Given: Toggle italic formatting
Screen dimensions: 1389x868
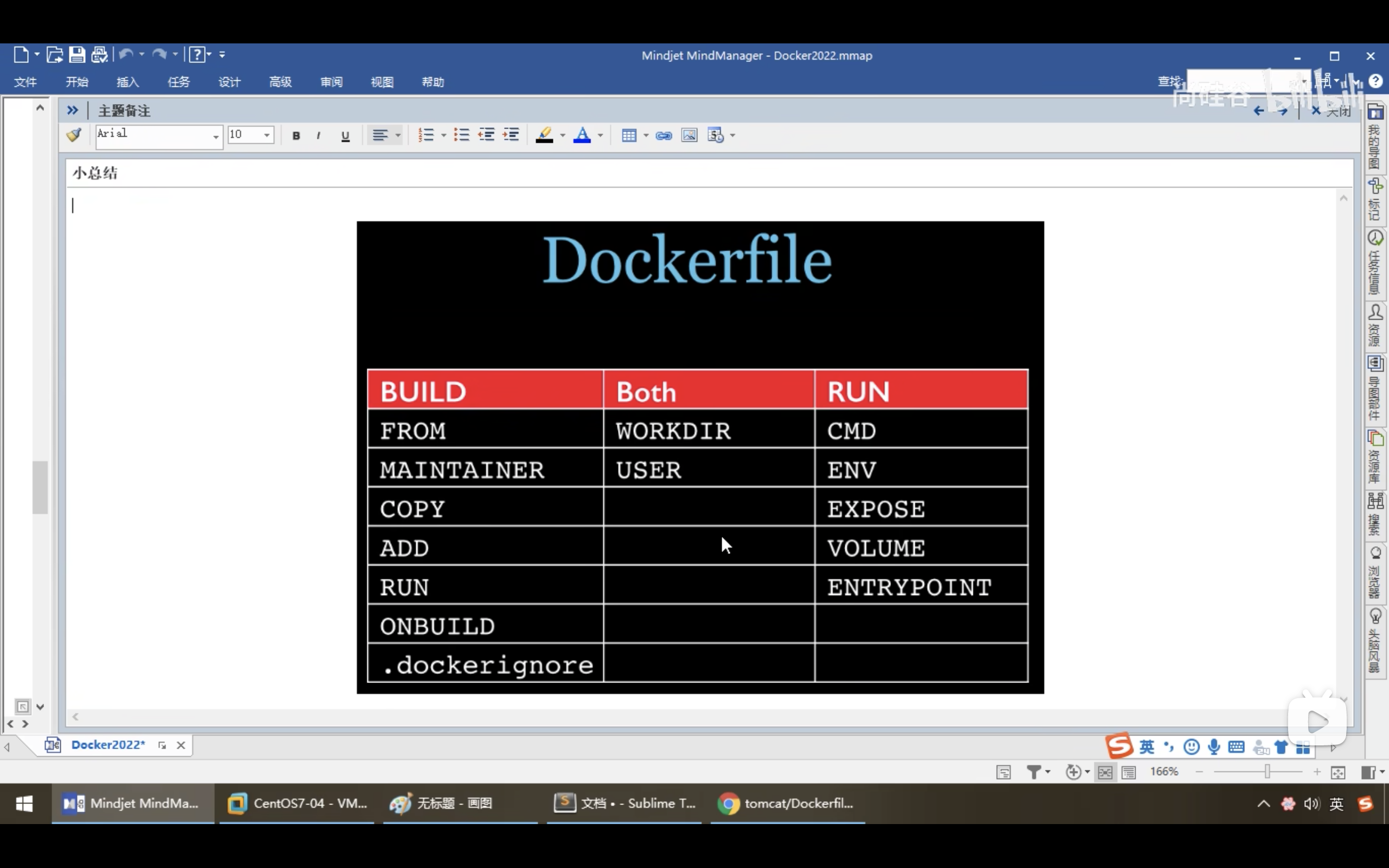Looking at the screenshot, I should 318,136.
